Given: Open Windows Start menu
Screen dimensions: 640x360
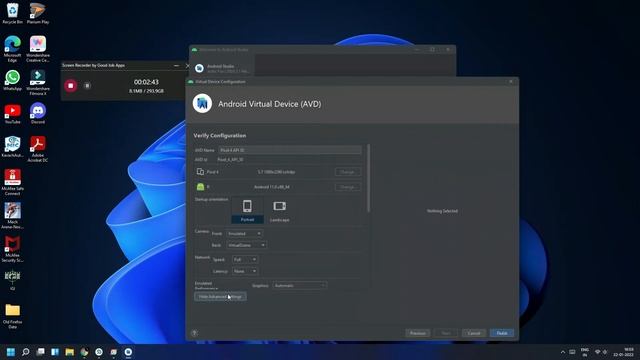Looking at the screenshot, I should tap(11, 352).
